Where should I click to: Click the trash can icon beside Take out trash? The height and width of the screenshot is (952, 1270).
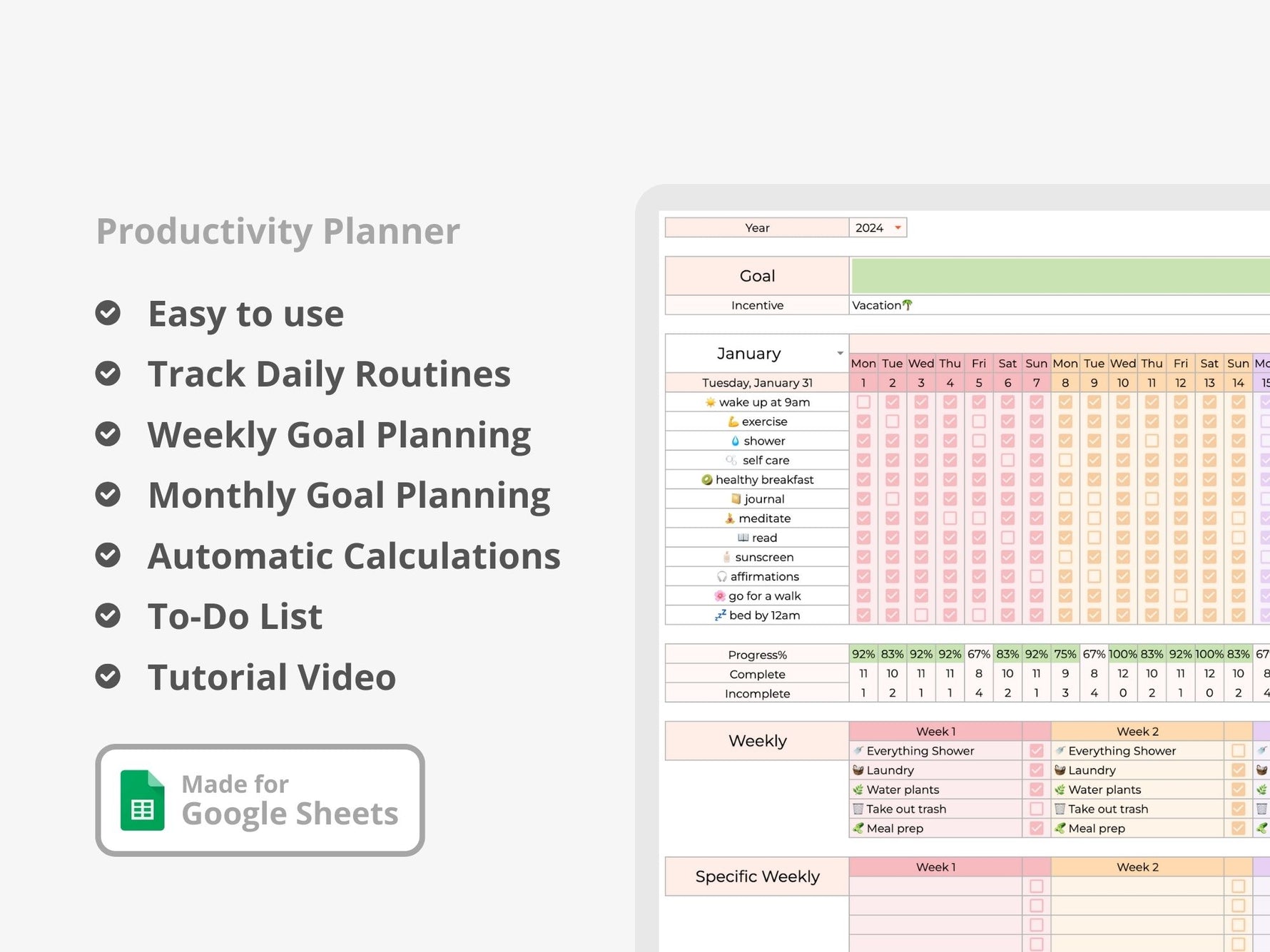tap(858, 809)
